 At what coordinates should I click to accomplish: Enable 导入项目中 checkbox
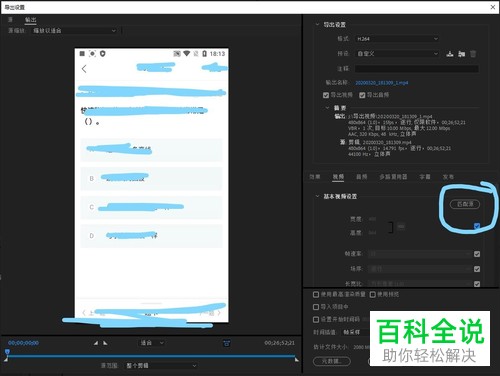coord(316,307)
